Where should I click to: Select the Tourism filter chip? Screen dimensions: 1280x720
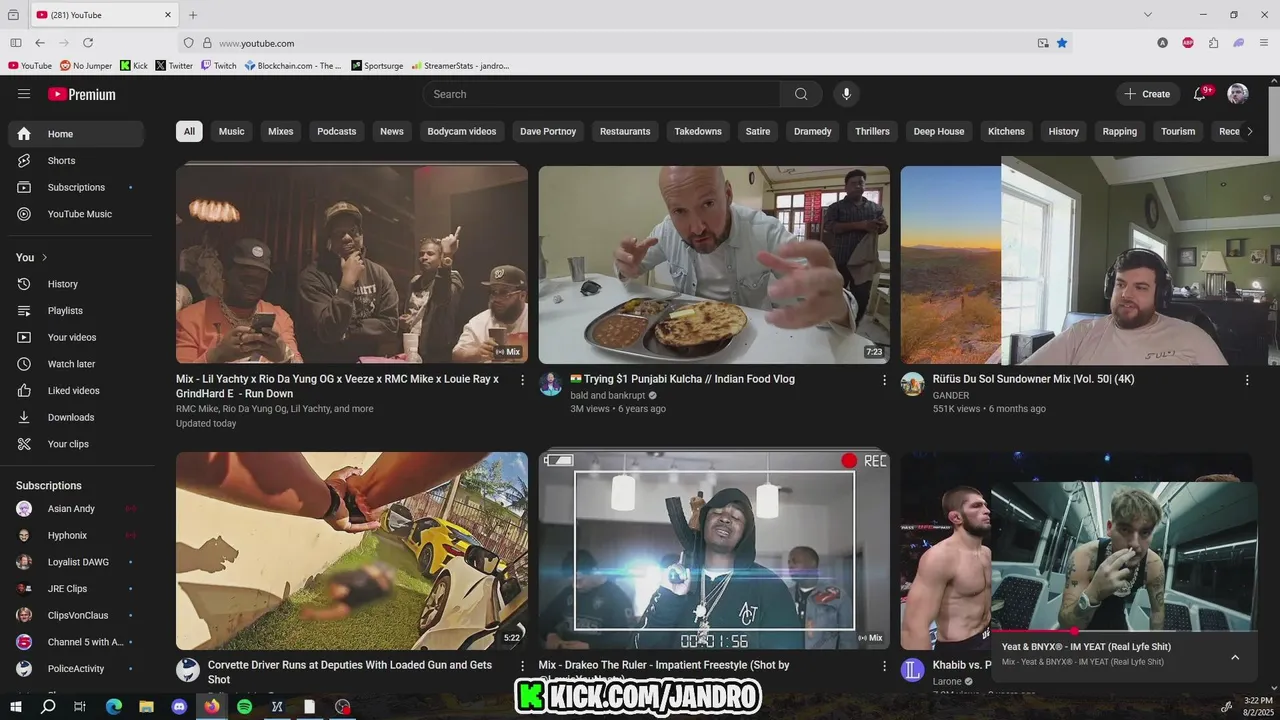1178,131
